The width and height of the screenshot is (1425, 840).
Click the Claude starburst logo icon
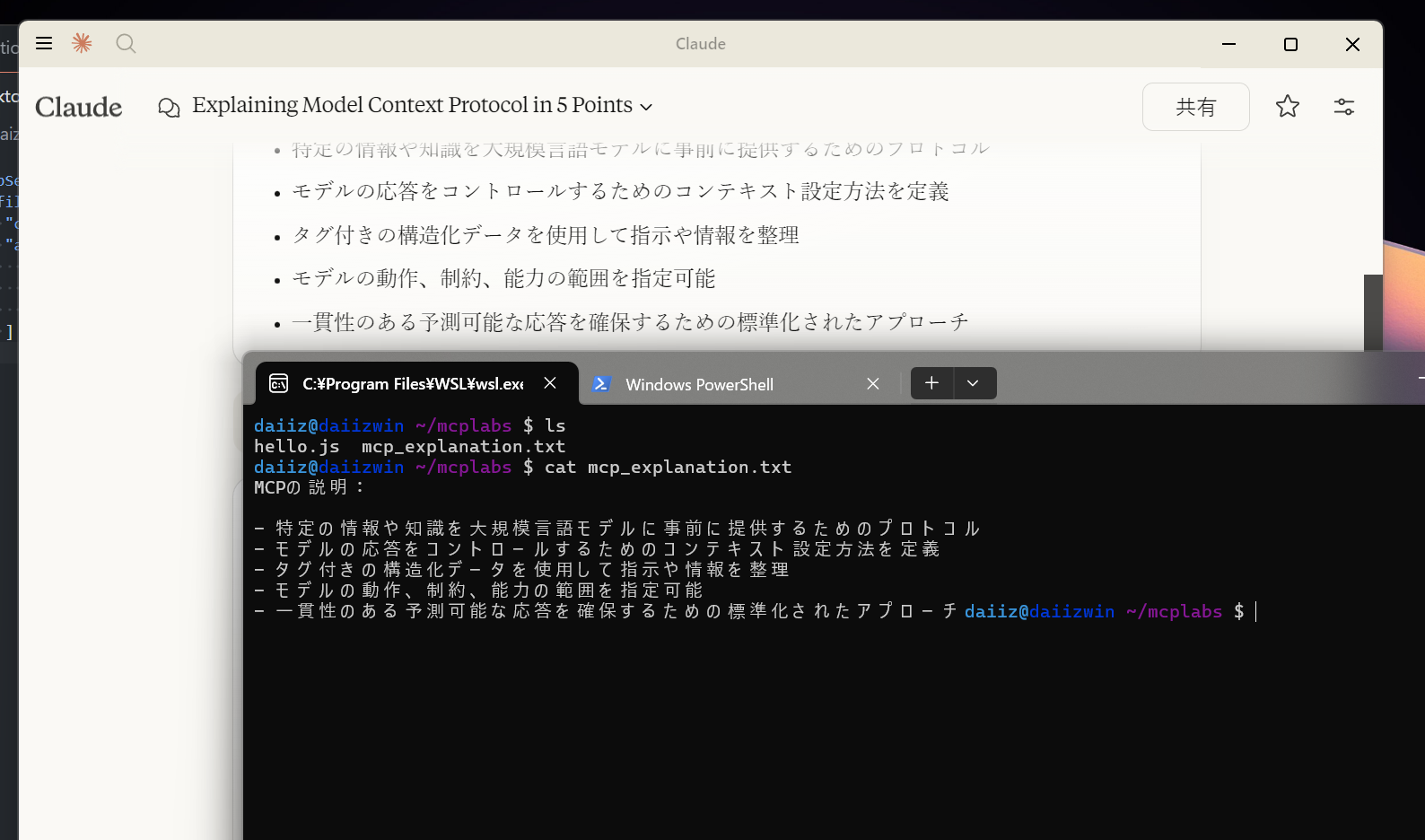click(82, 43)
